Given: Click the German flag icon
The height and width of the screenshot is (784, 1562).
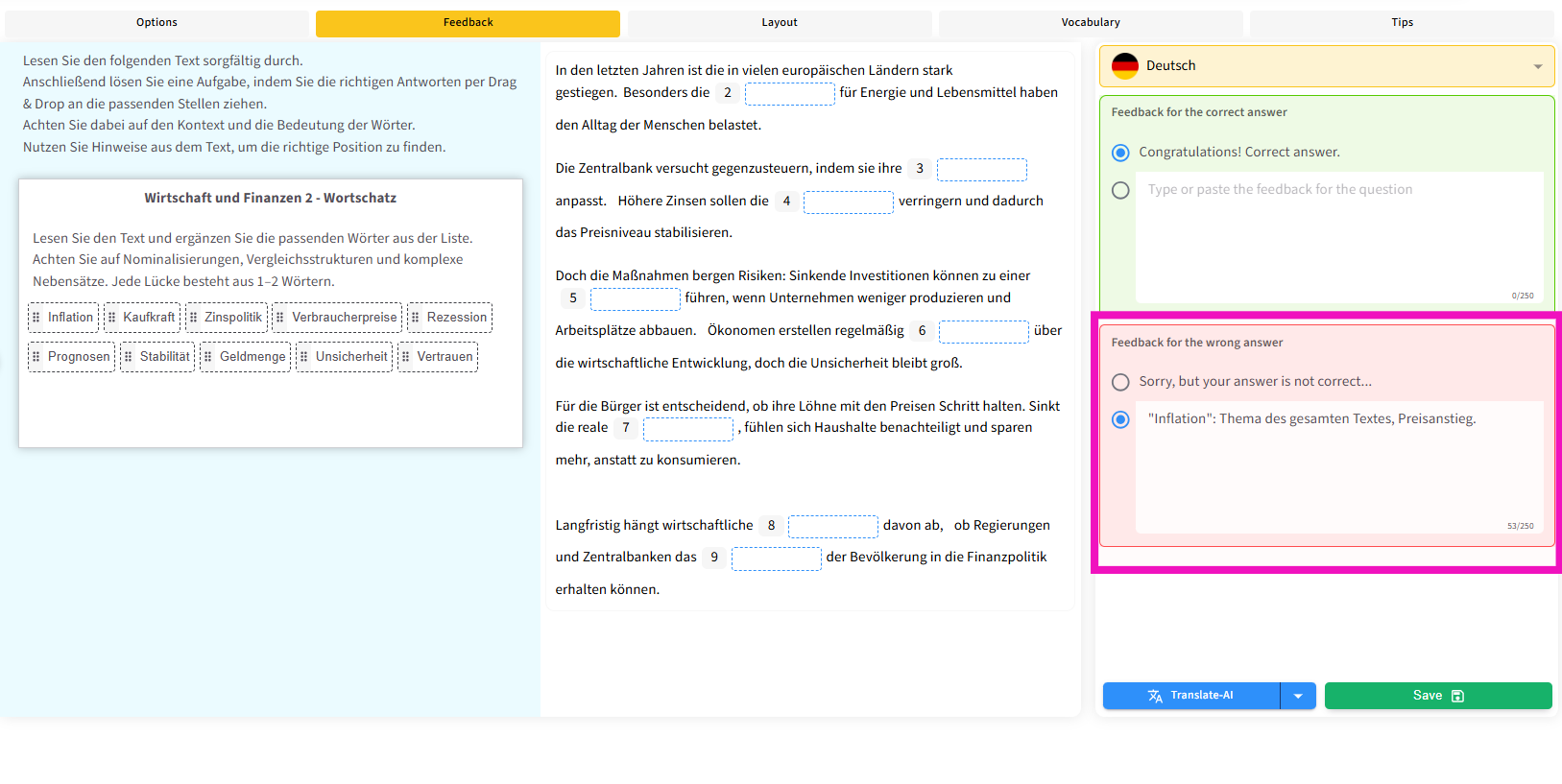Looking at the screenshot, I should pyautogui.click(x=1124, y=66).
